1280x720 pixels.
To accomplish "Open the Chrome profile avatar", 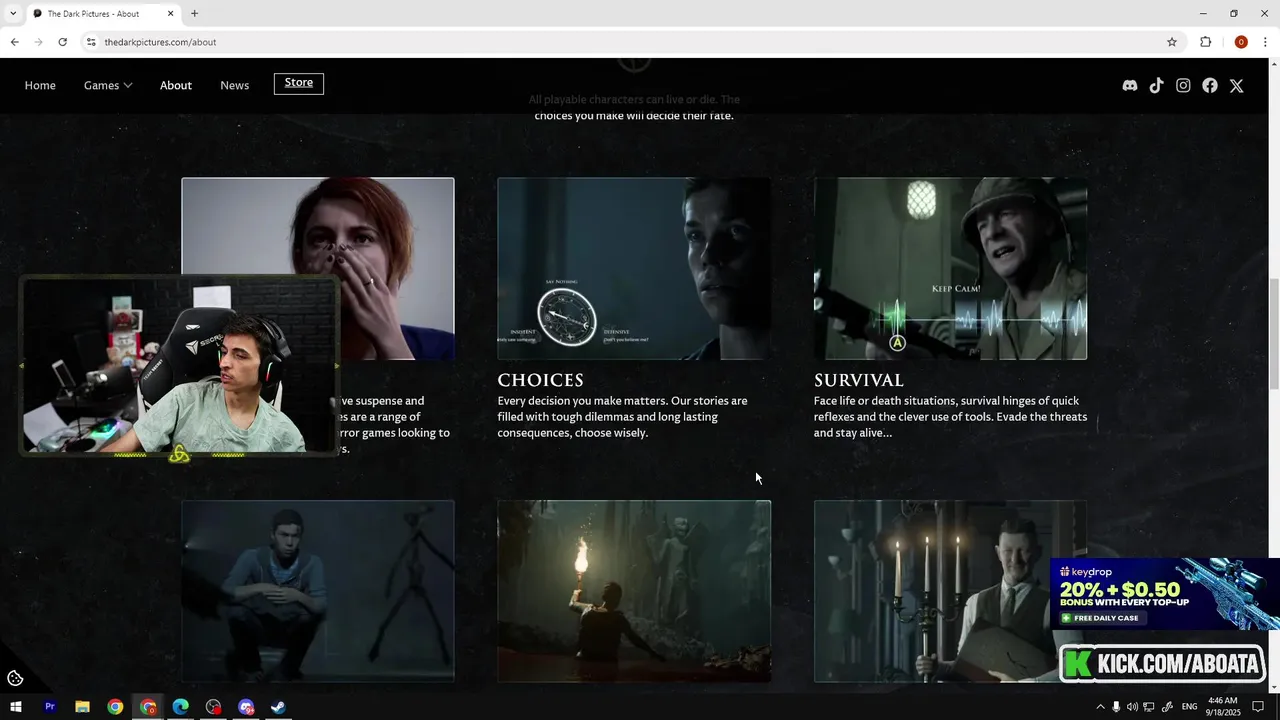I will 1241,42.
